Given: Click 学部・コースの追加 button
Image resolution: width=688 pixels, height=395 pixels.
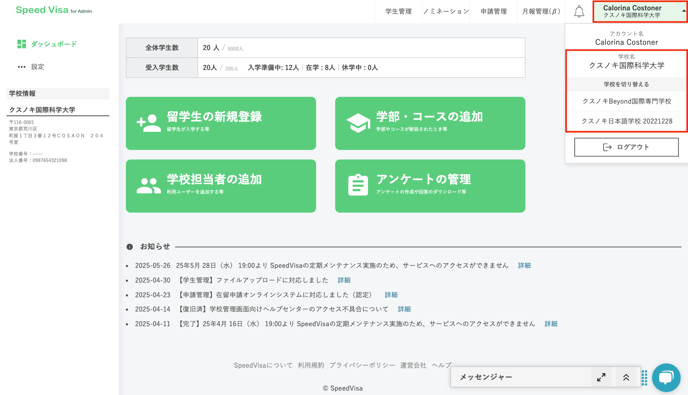Looking at the screenshot, I should tap(430, 123).
